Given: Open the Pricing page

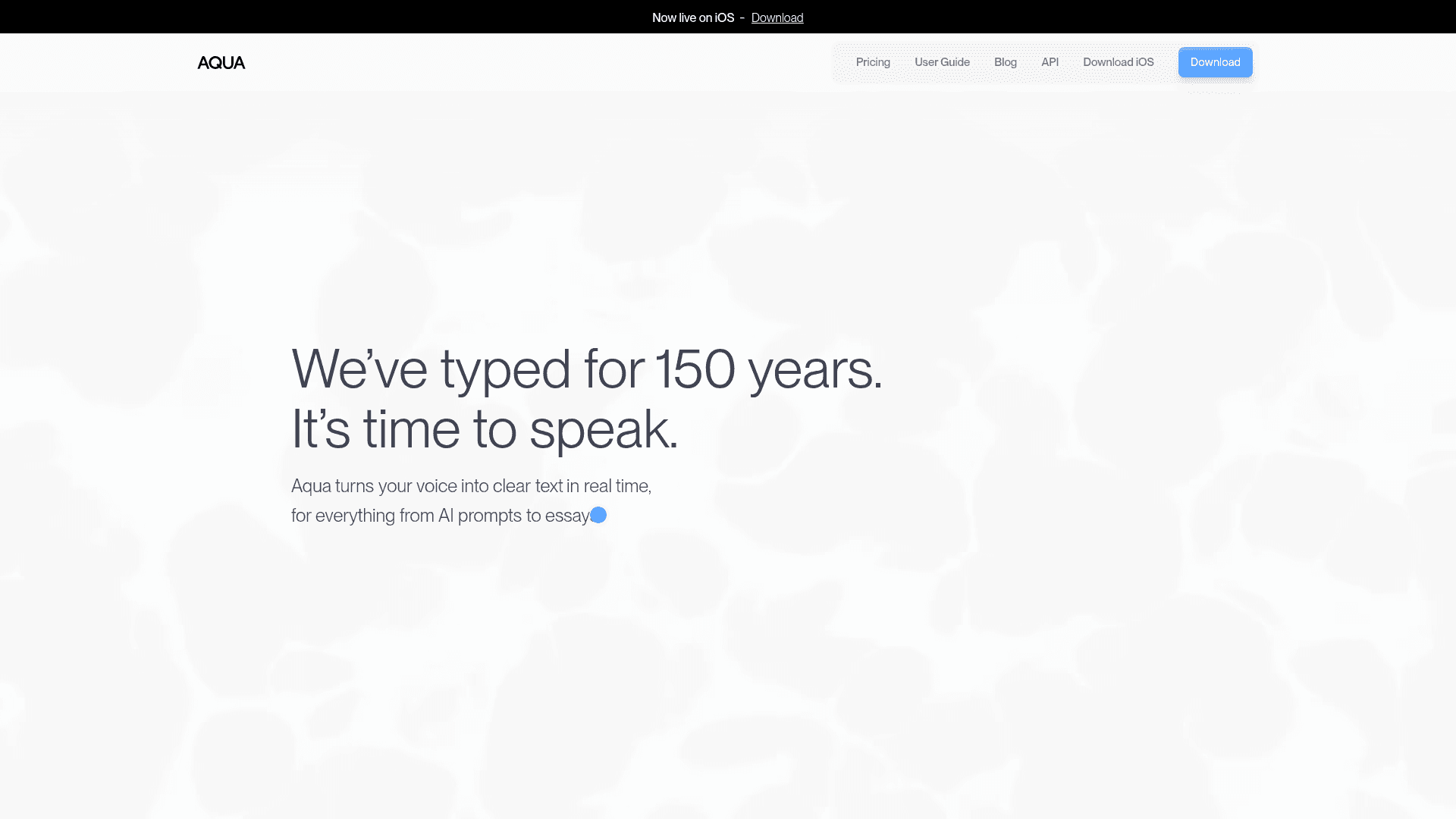Looking at the screenshot, I should [x=873, y=62].
